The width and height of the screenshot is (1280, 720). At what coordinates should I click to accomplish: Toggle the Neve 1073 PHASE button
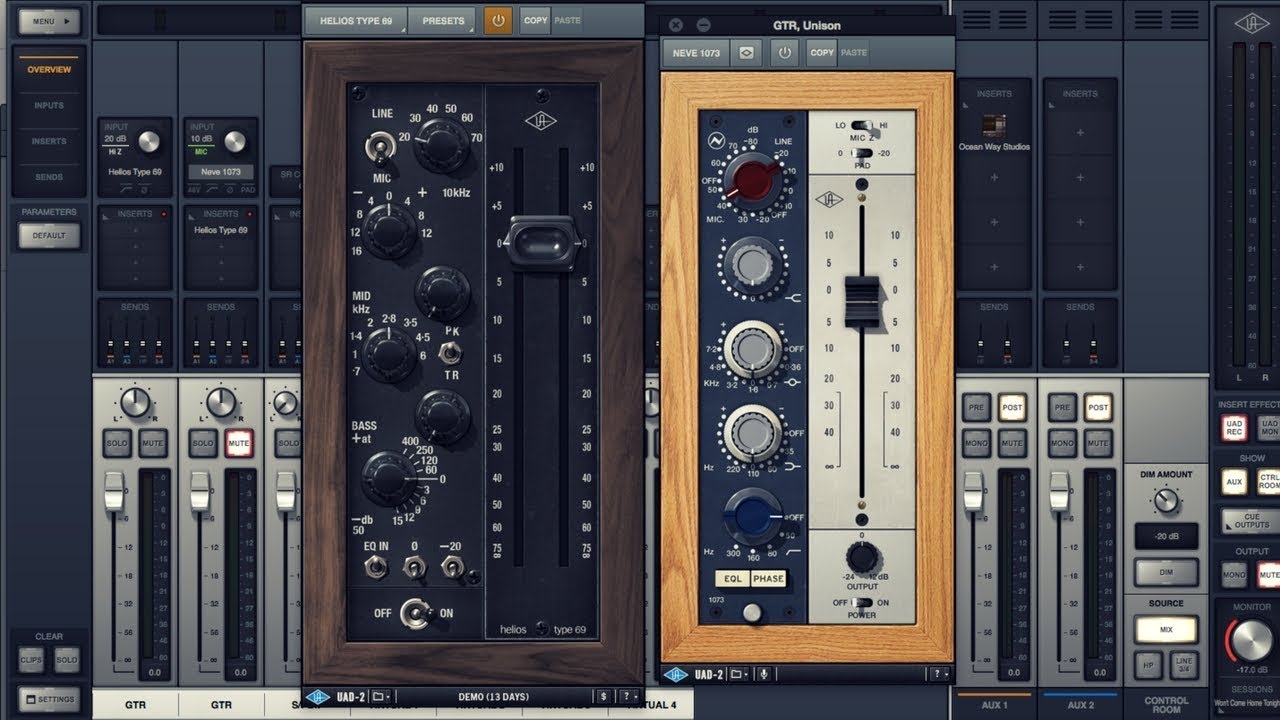click(769, 578)
